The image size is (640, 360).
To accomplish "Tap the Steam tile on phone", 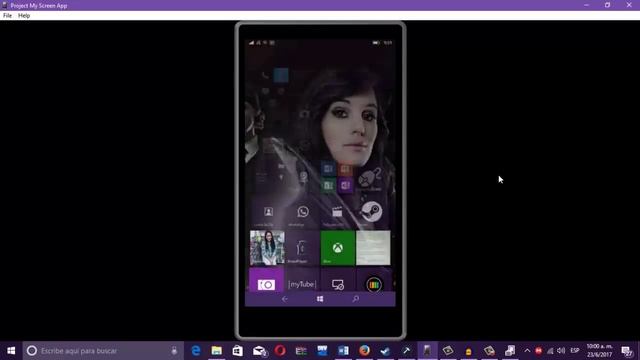I will [x=371, y=212].
